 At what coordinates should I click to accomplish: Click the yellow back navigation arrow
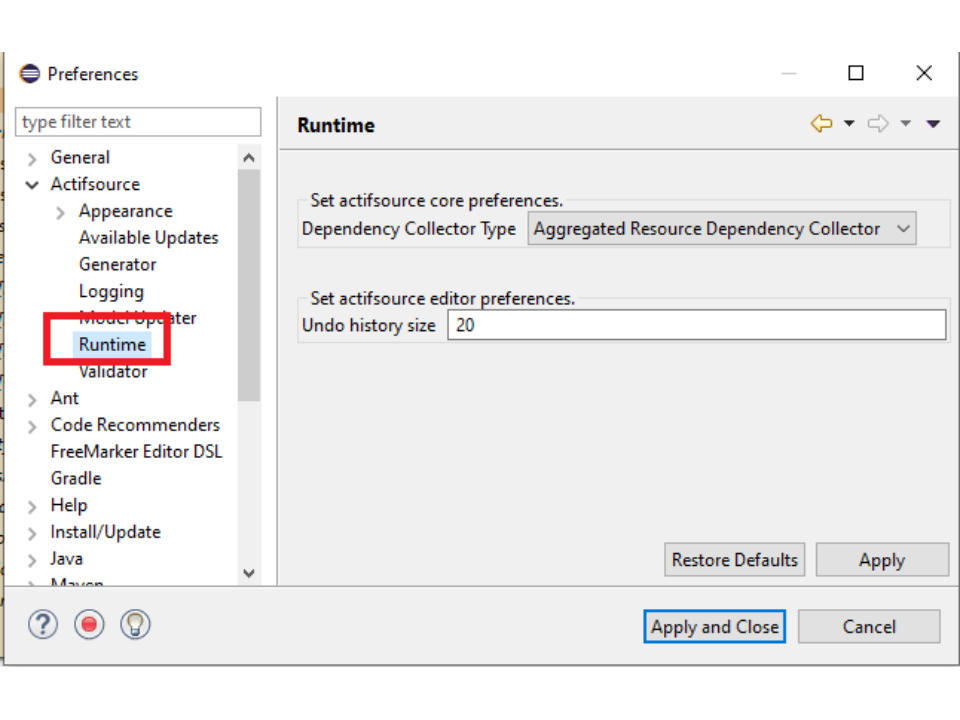(x=821, y=124)
